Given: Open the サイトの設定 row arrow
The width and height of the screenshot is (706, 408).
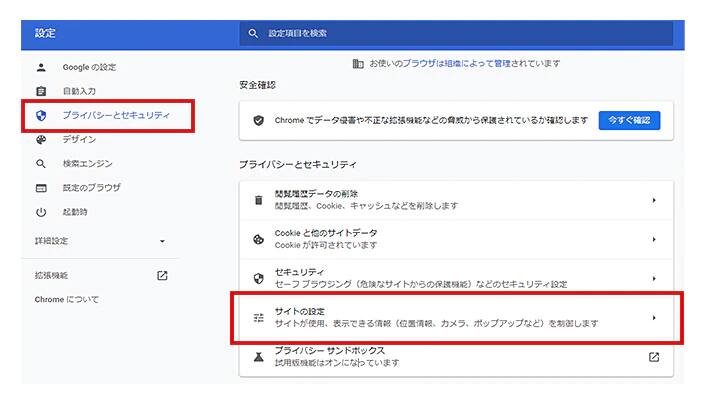Looking at the screenshot, I should click(654, 318).
